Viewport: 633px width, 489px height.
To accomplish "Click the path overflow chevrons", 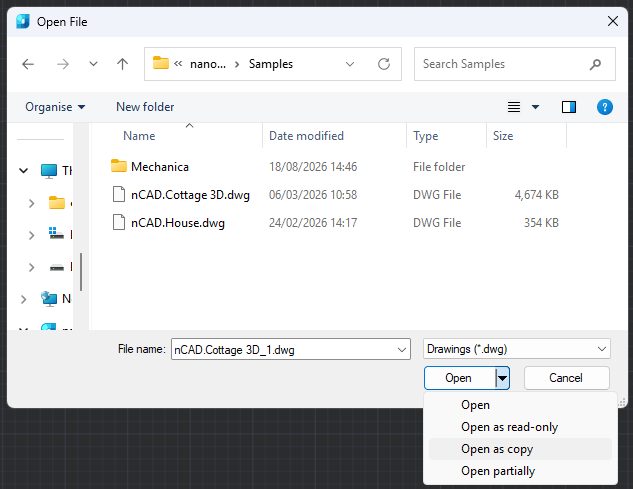I will [x=178, y=64].
